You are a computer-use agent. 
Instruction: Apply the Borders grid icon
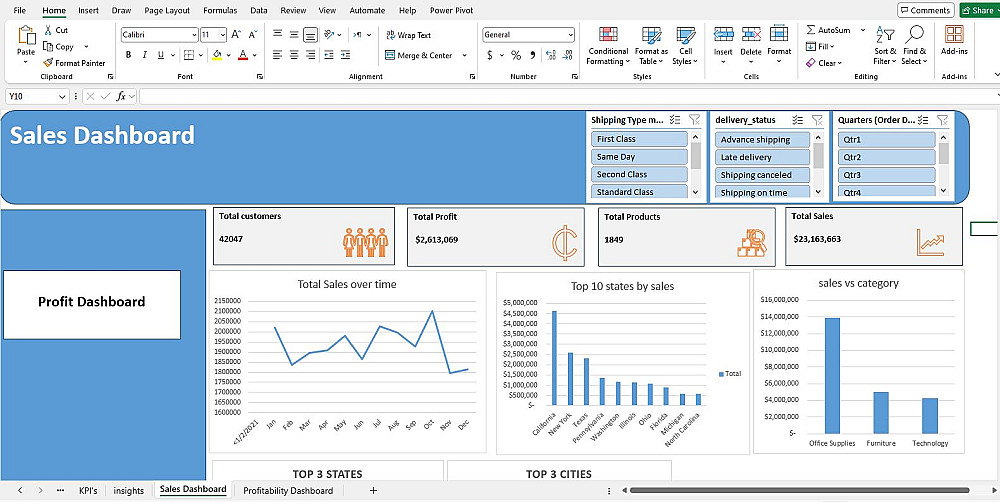click(x=189, y=55)
